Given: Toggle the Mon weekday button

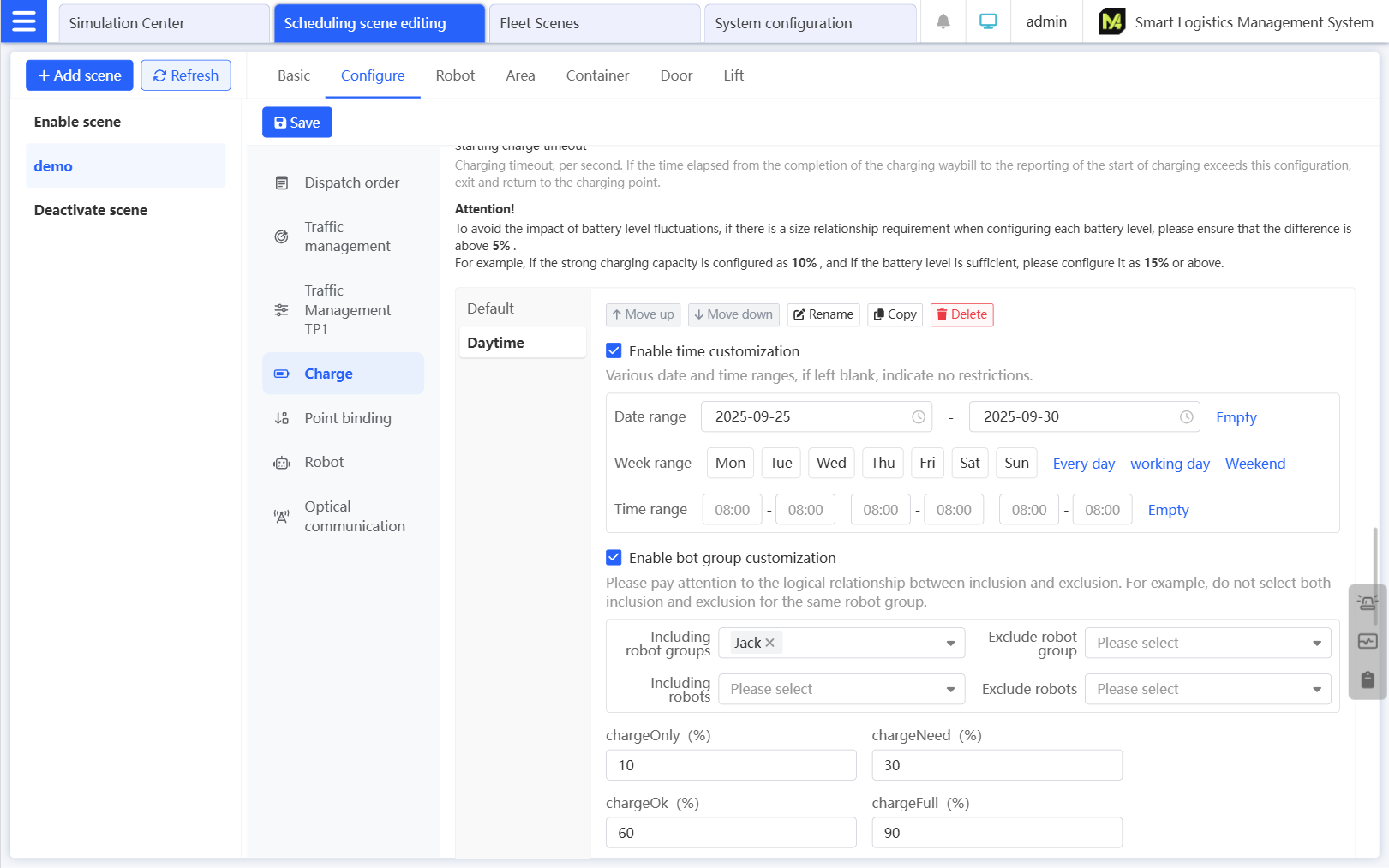Looking at the screenshot, I should pos(730,464).
